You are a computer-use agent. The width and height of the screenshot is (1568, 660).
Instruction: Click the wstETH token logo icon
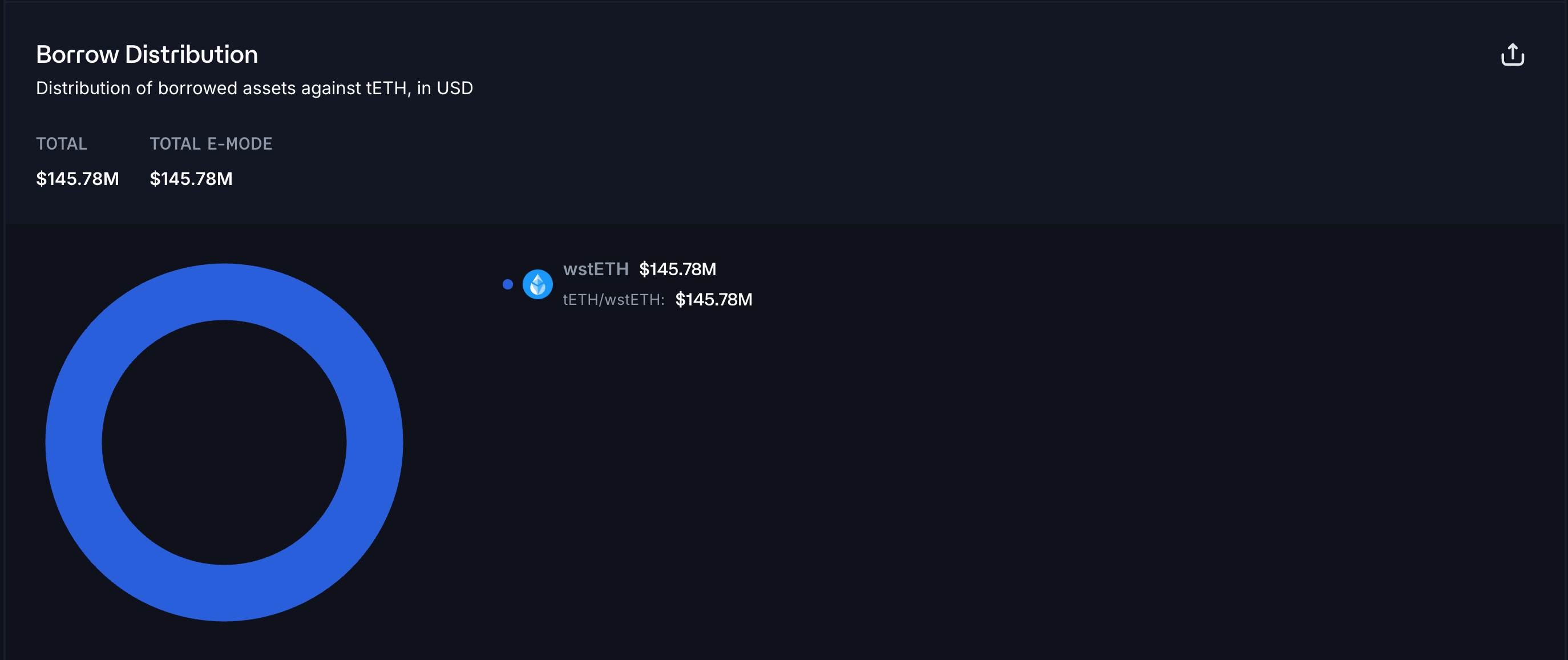[538, 284]
